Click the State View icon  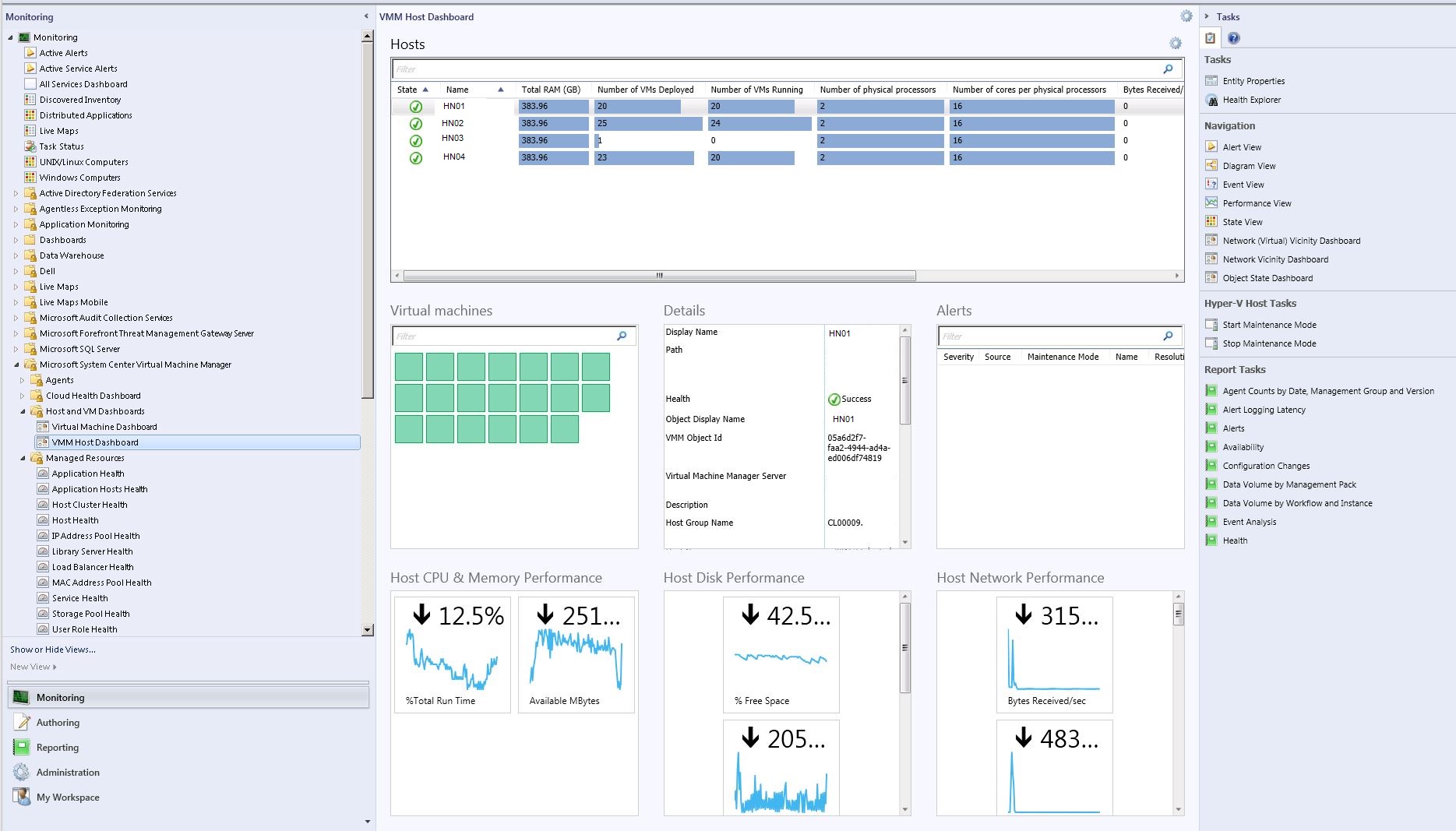1211,222
